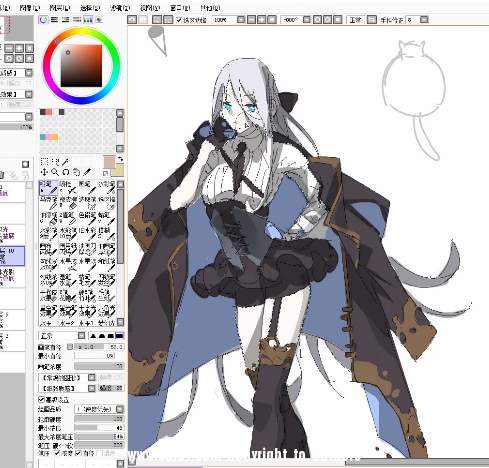Click the toolbar zoom-in plus button
Image resolution: width=489 pixels, height=468 pixels.
[262, 20]
